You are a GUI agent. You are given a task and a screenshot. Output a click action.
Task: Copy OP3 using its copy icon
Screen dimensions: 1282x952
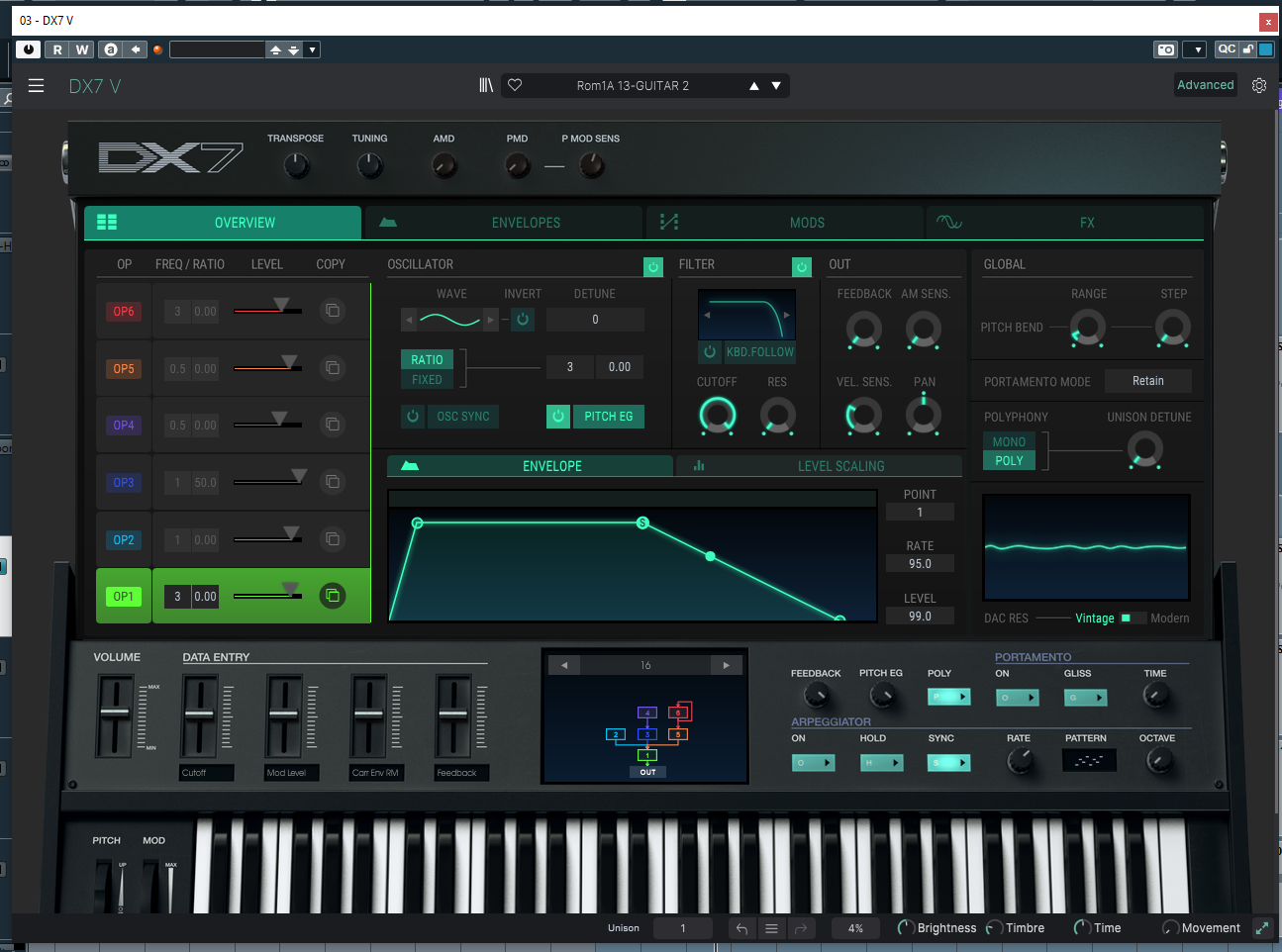click(x=333, y=482)
